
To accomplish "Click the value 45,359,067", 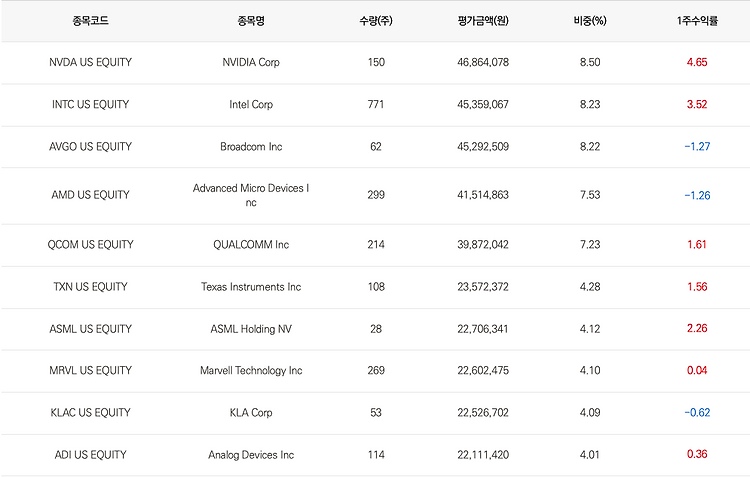I will click(483, 104).
